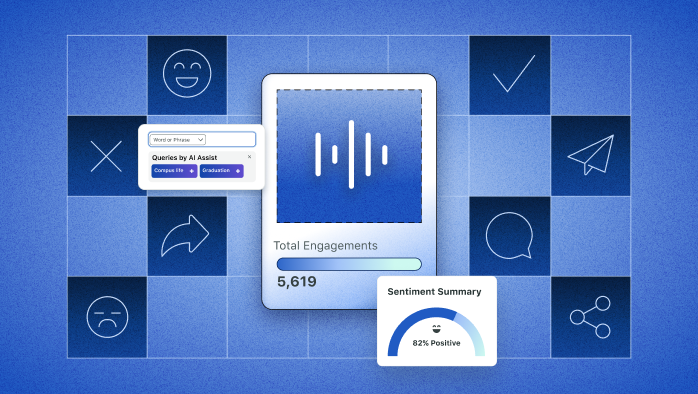Click the speech bubble comment icon
698x394 pixels.
click(x=509, y=236)
